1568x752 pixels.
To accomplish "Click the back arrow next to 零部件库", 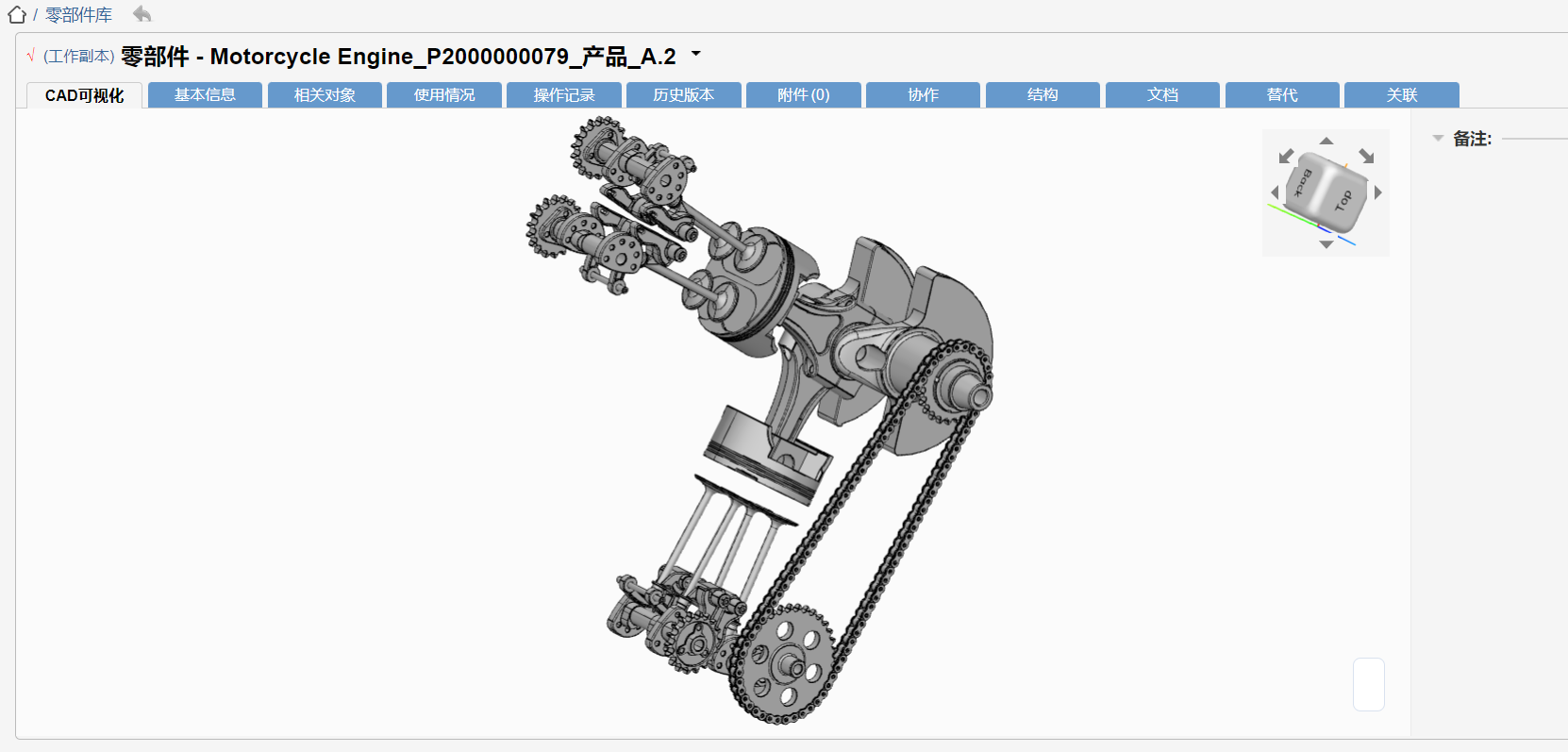I will (142, 14).
